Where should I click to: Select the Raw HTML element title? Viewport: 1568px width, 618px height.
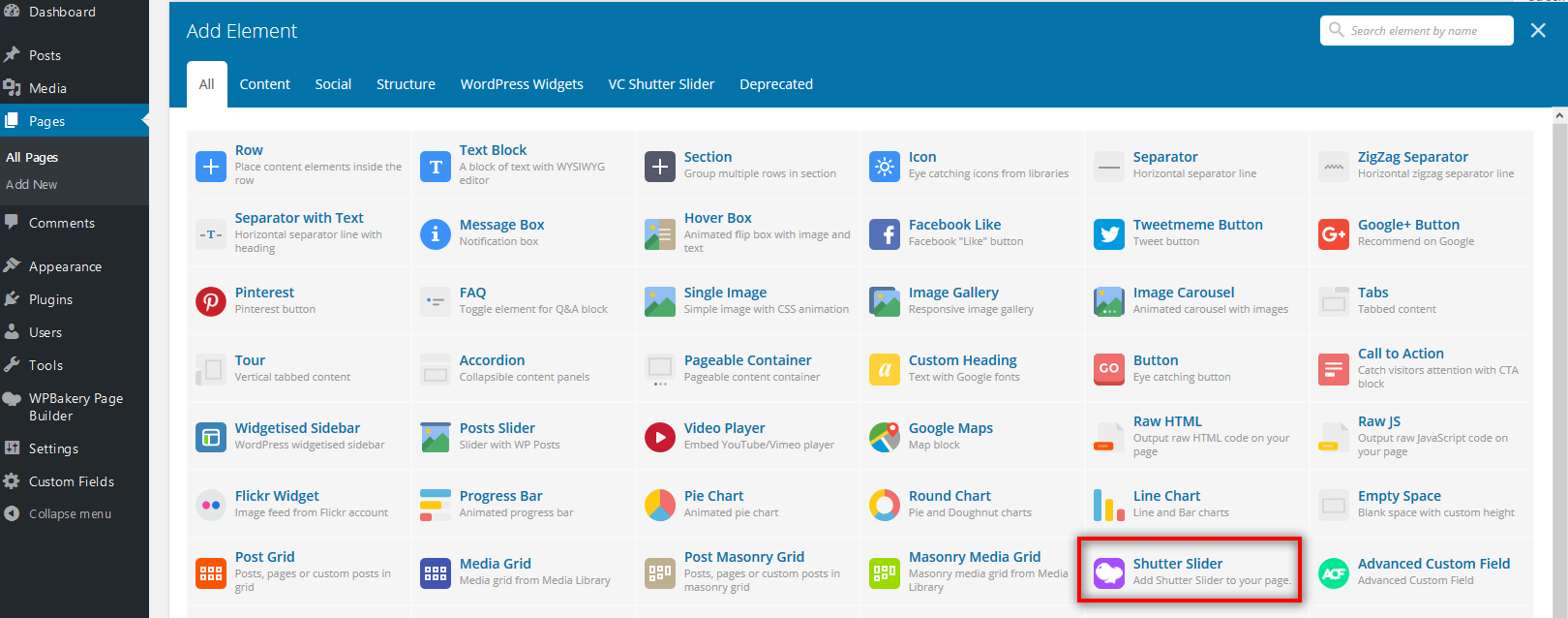(x=1167, y=421)
